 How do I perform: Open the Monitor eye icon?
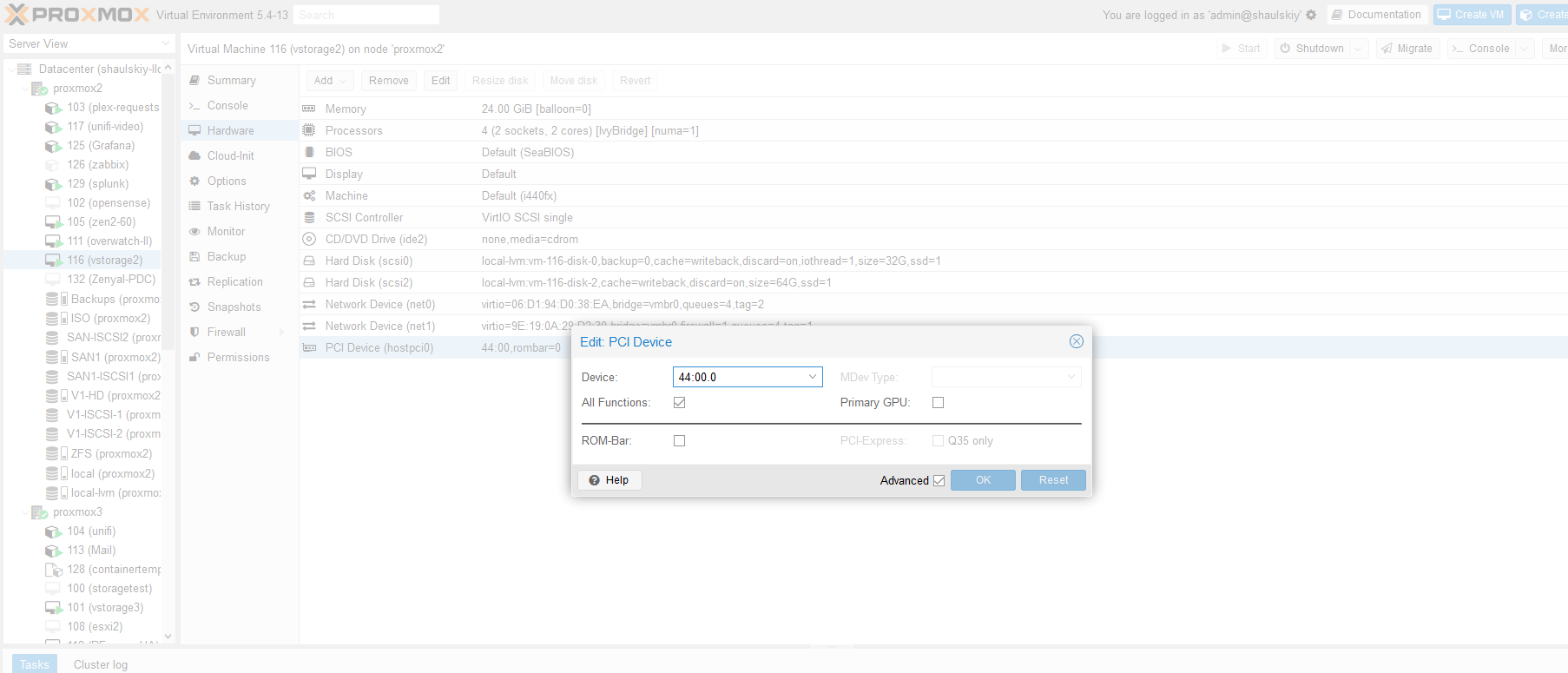tap(194, 232)
